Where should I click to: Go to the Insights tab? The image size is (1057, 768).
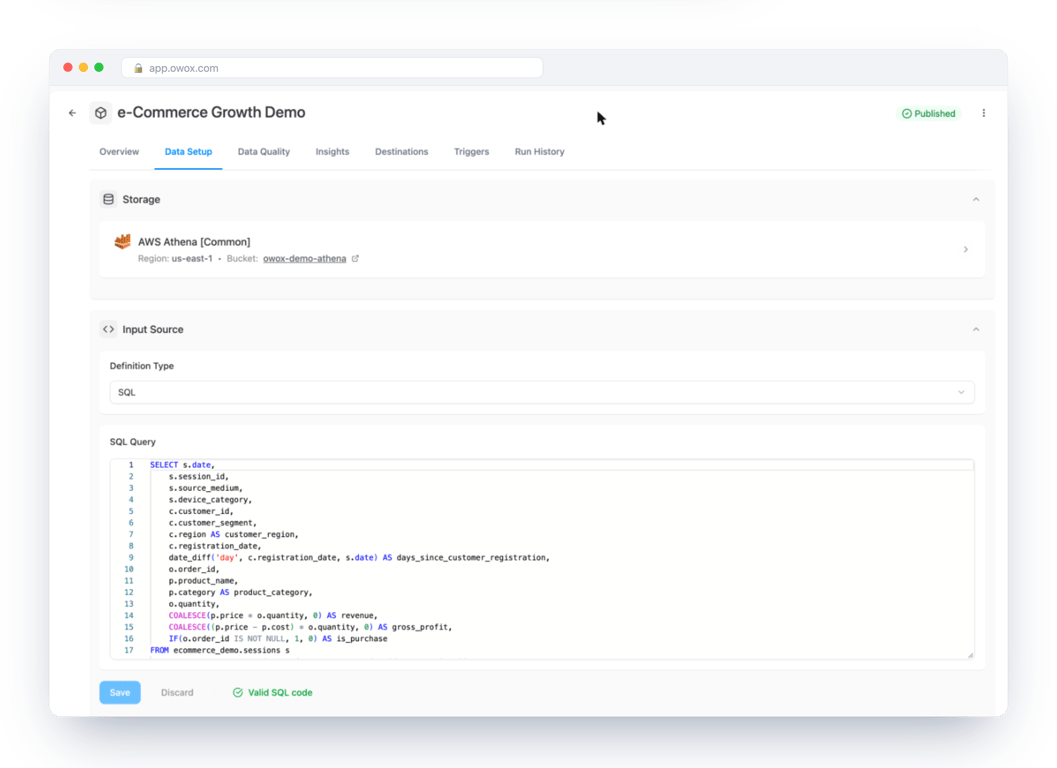coord(332,152)
